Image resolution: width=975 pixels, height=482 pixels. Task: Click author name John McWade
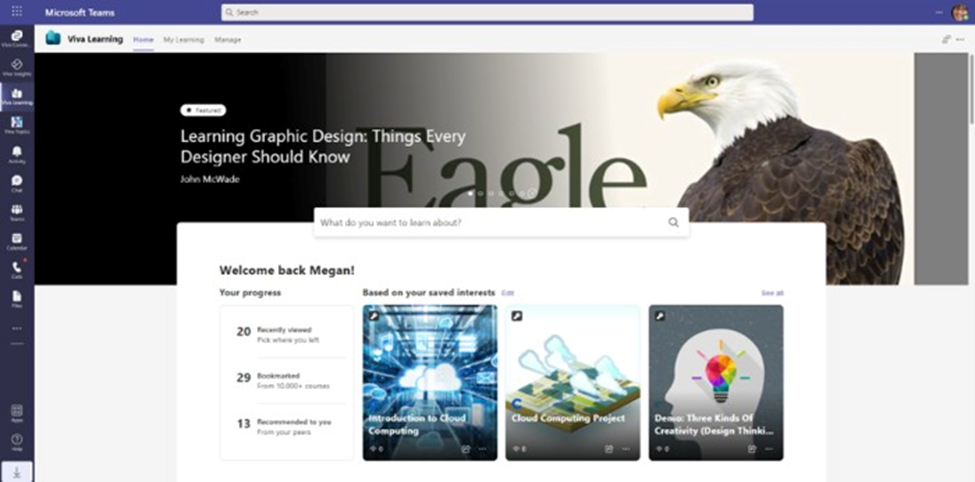click(x=210, y=179)
